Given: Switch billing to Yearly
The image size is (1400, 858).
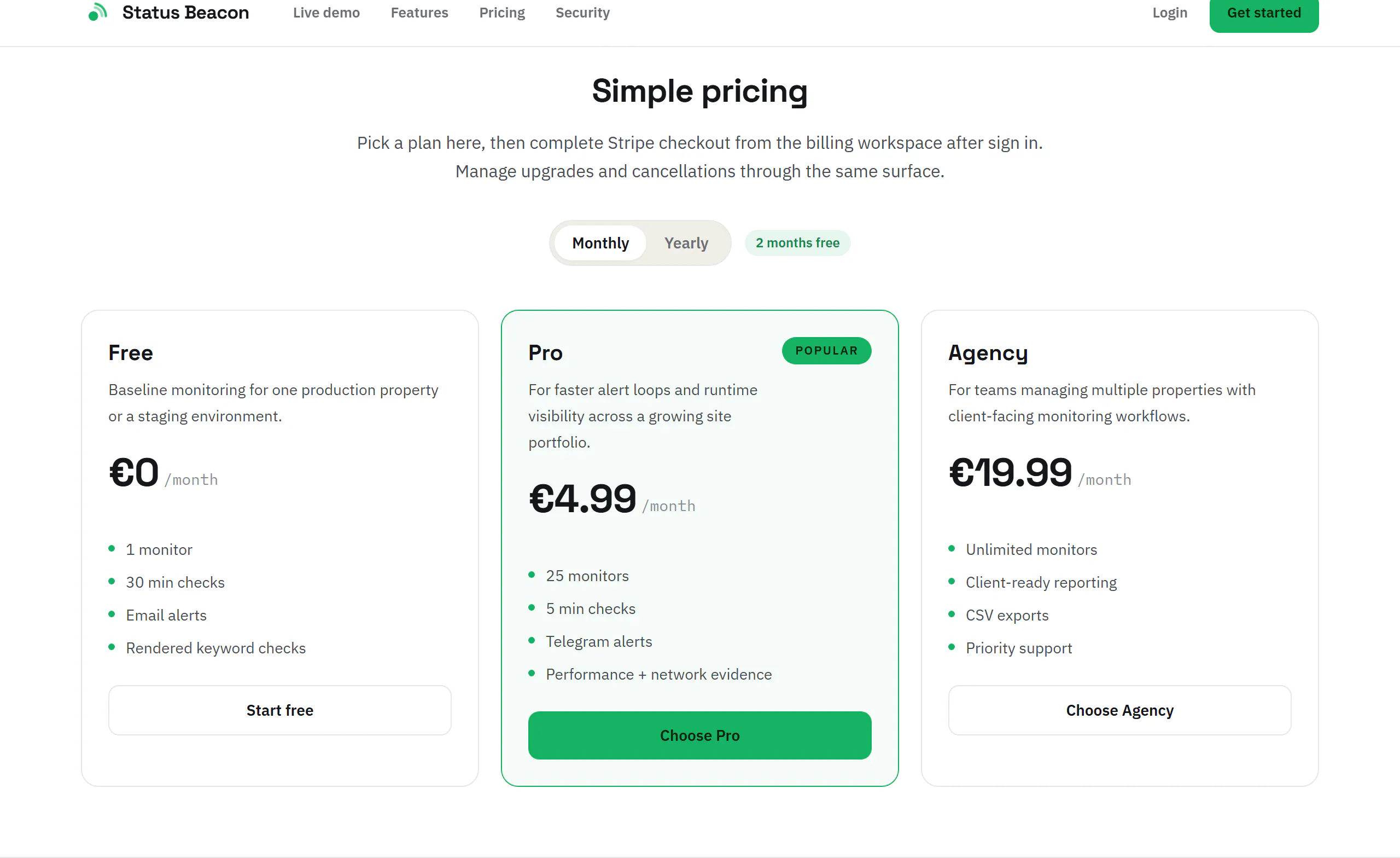Looking at the screenshot, I should 686,243.
